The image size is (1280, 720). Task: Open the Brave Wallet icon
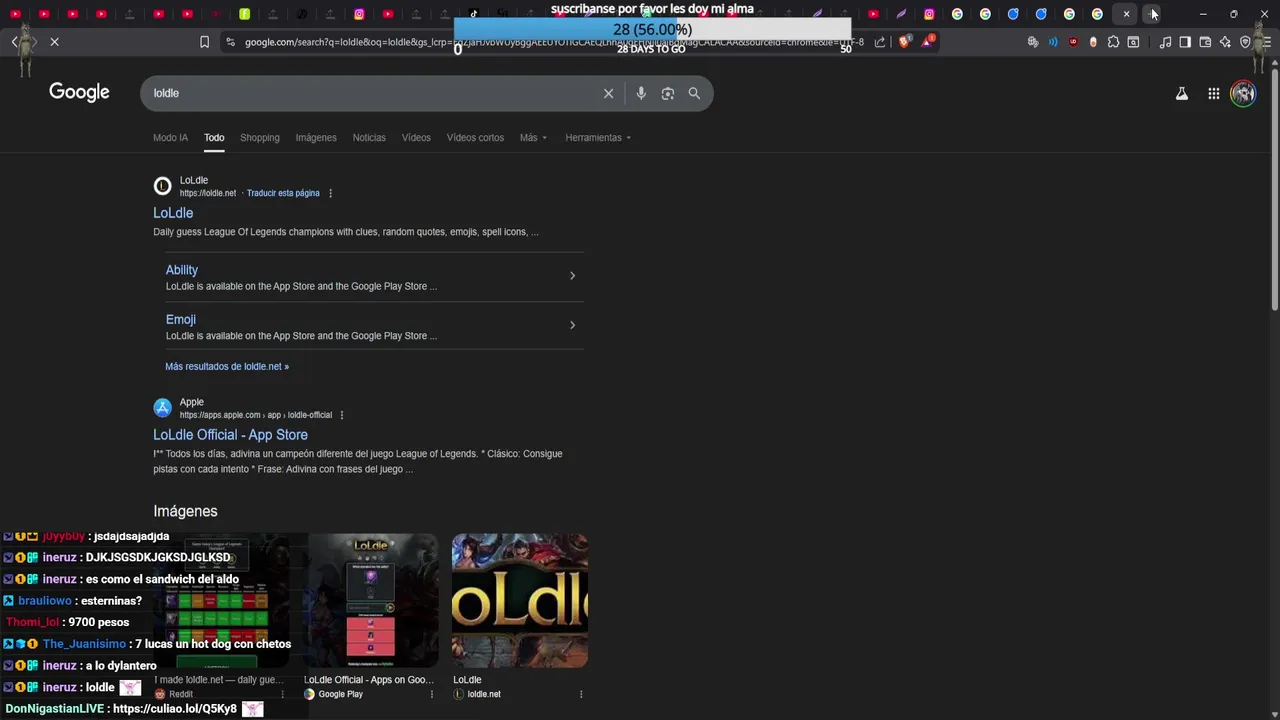click(x=1205, y=42)
